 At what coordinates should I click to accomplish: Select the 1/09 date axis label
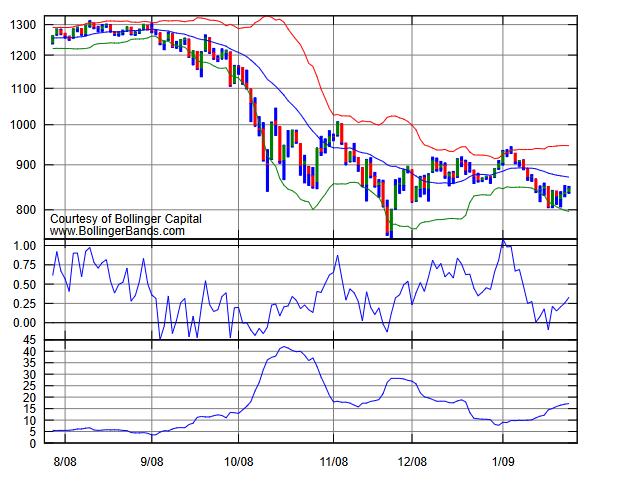tap(503, 462)
